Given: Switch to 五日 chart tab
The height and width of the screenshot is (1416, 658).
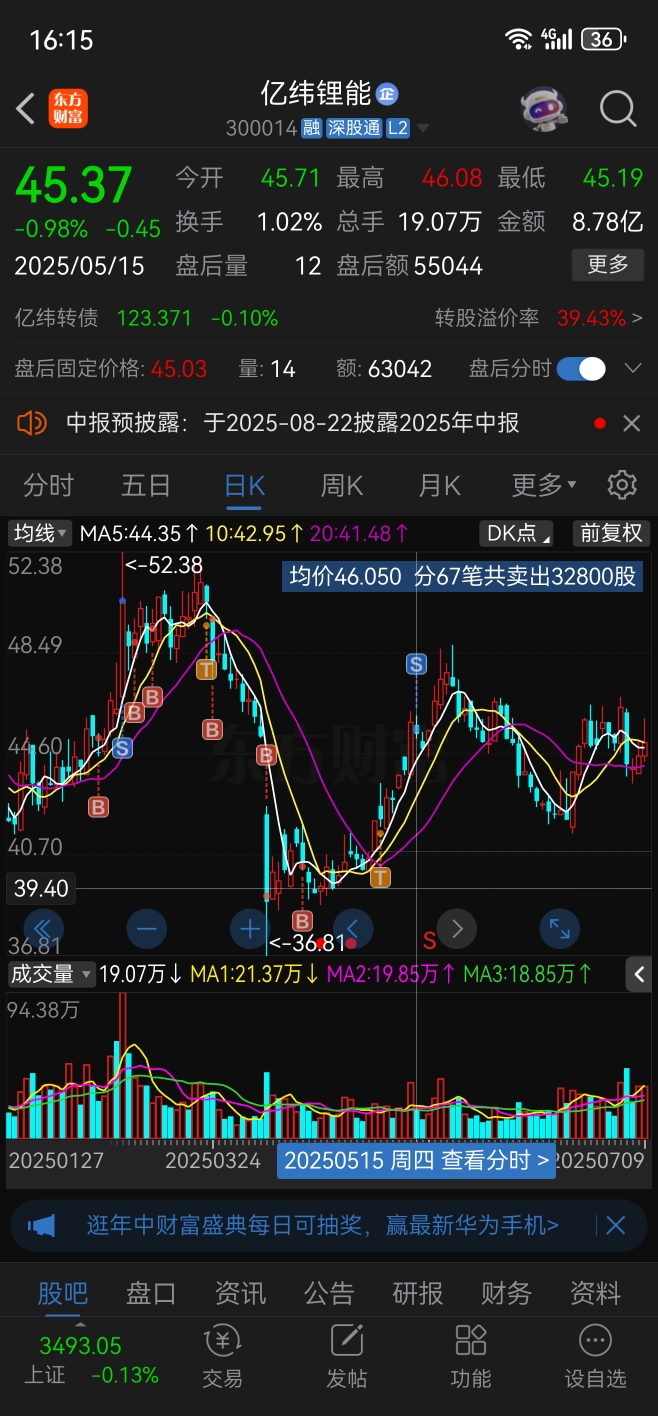Looking at the screenshot, I should 146,486.
